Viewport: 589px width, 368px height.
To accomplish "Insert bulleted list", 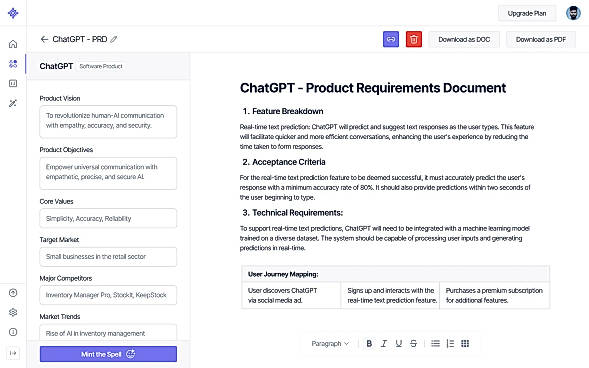I will point(435,343).
